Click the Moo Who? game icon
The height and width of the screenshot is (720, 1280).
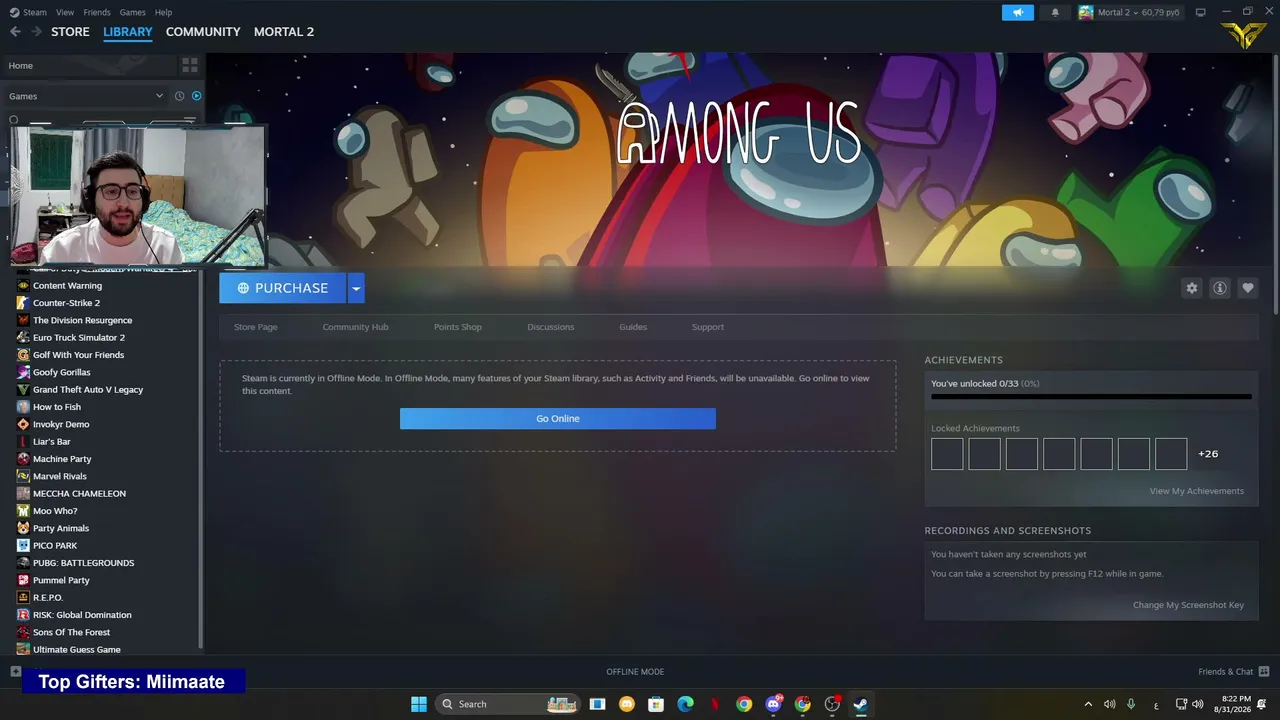(x=23, y=511)
